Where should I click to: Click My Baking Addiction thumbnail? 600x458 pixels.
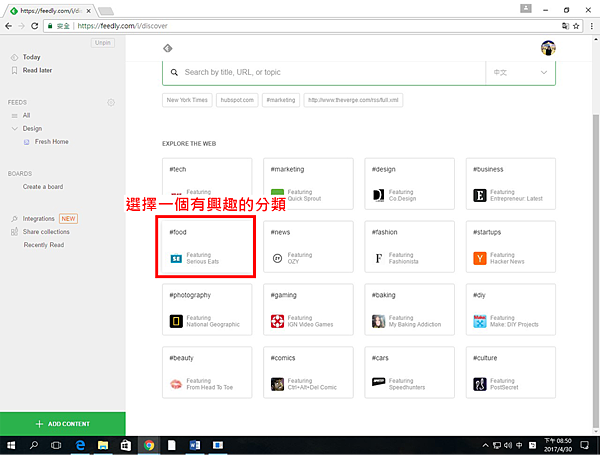pyautogui.click(x=378, y=321)
